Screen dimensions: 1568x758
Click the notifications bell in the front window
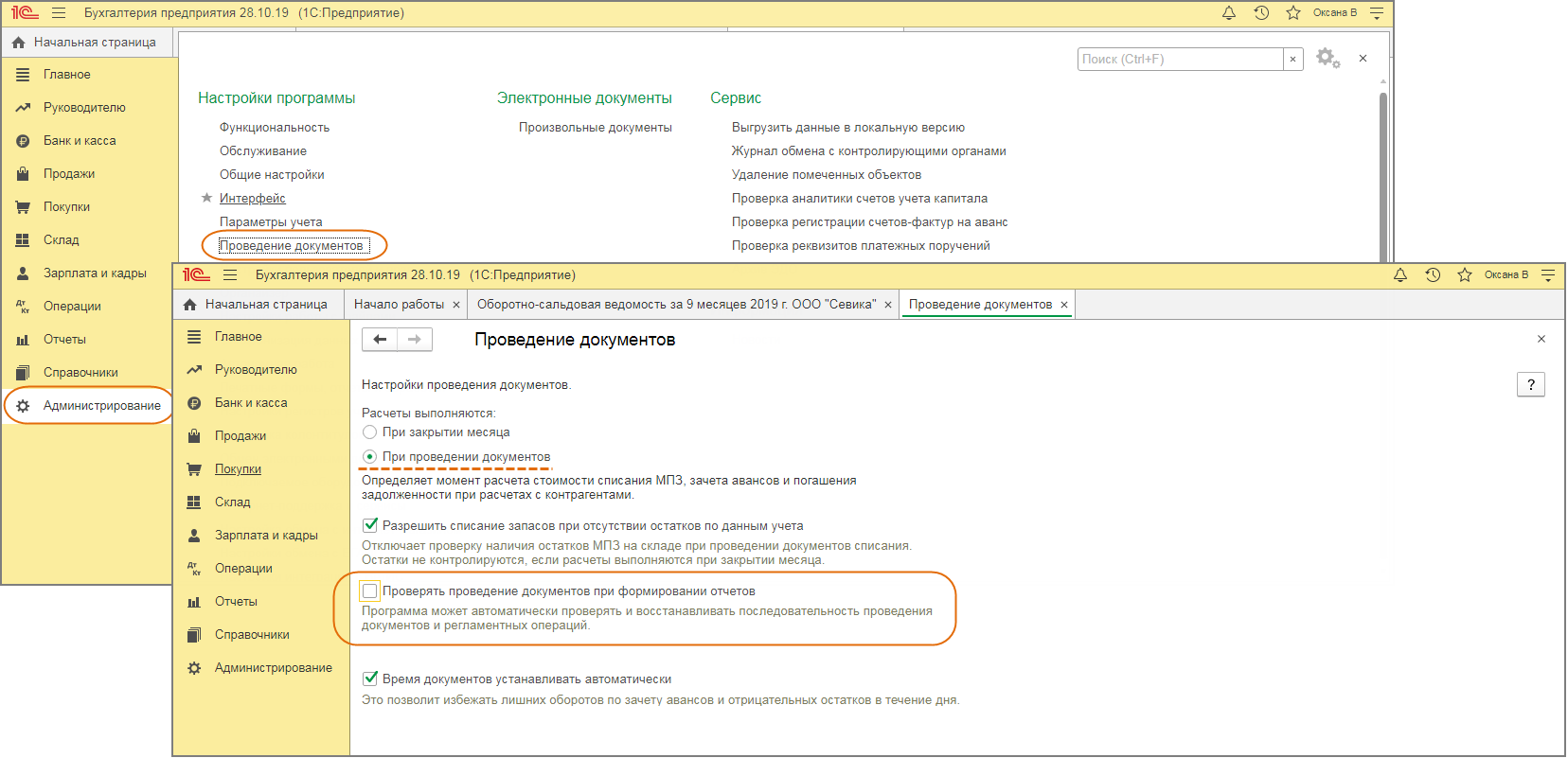pyautogui.click(x=1400, y=275)
